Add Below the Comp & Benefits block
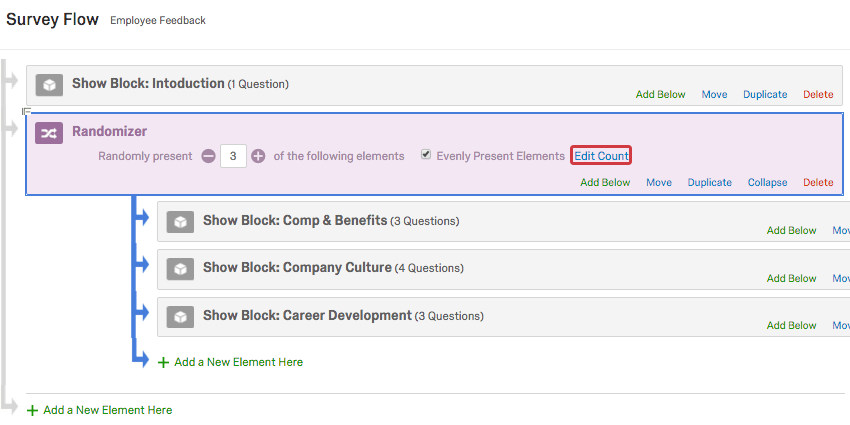The height and width of the screenshot is (425, 850). 791,231
